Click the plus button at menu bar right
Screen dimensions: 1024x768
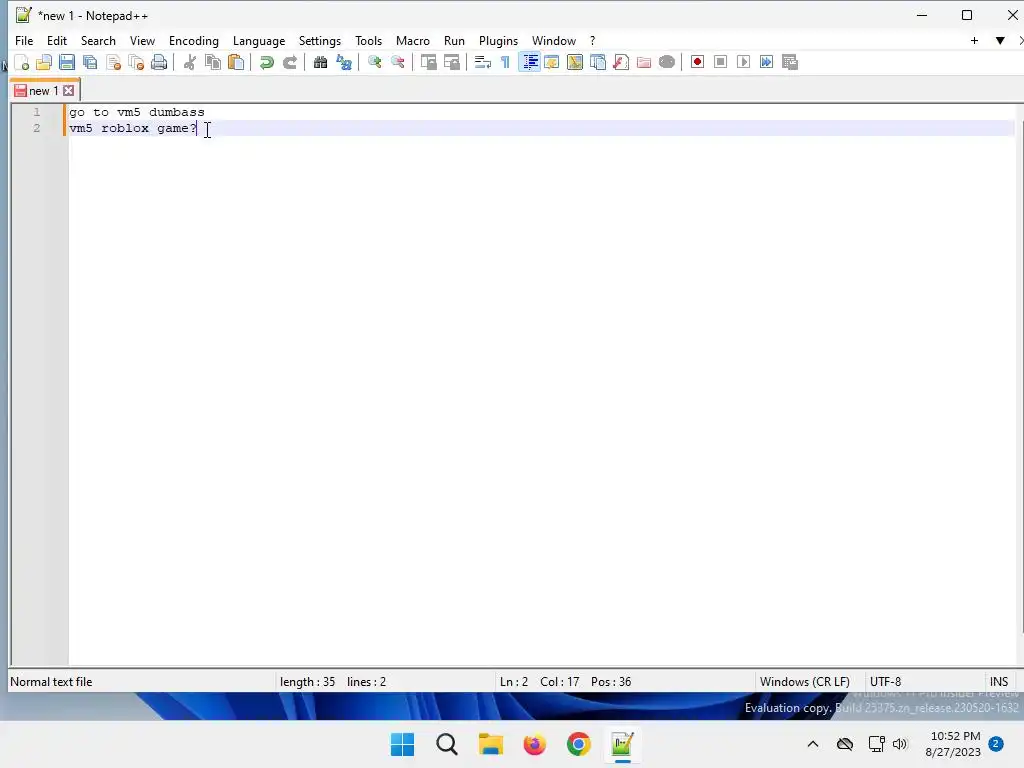[974, 40]
